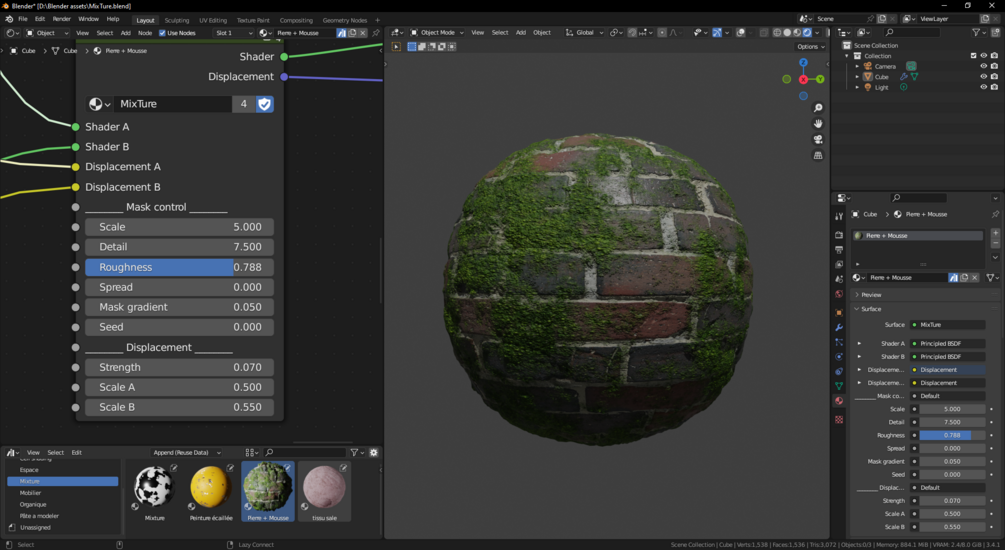Click the blue Z axis on navigation gizmo
The height and width of the screenshot is (550, 1005).
pyautogui.click(x=803, y=63)
